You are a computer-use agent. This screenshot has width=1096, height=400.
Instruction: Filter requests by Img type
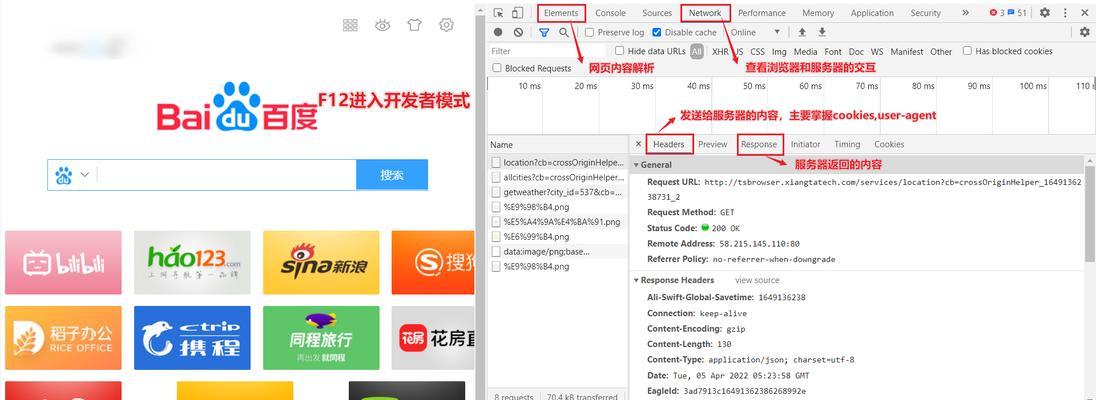779,52
